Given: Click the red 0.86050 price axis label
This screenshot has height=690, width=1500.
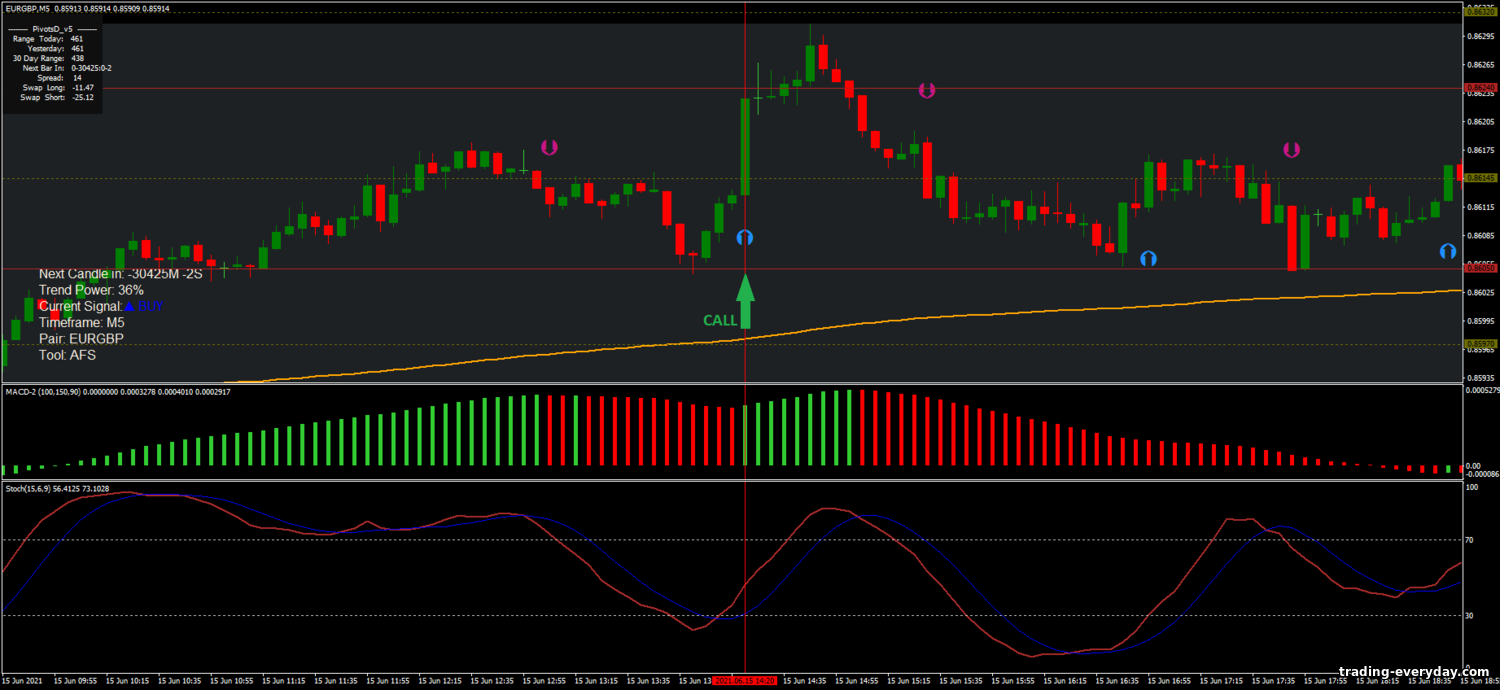Looking at the screenshot, I should coord(1480,269).
